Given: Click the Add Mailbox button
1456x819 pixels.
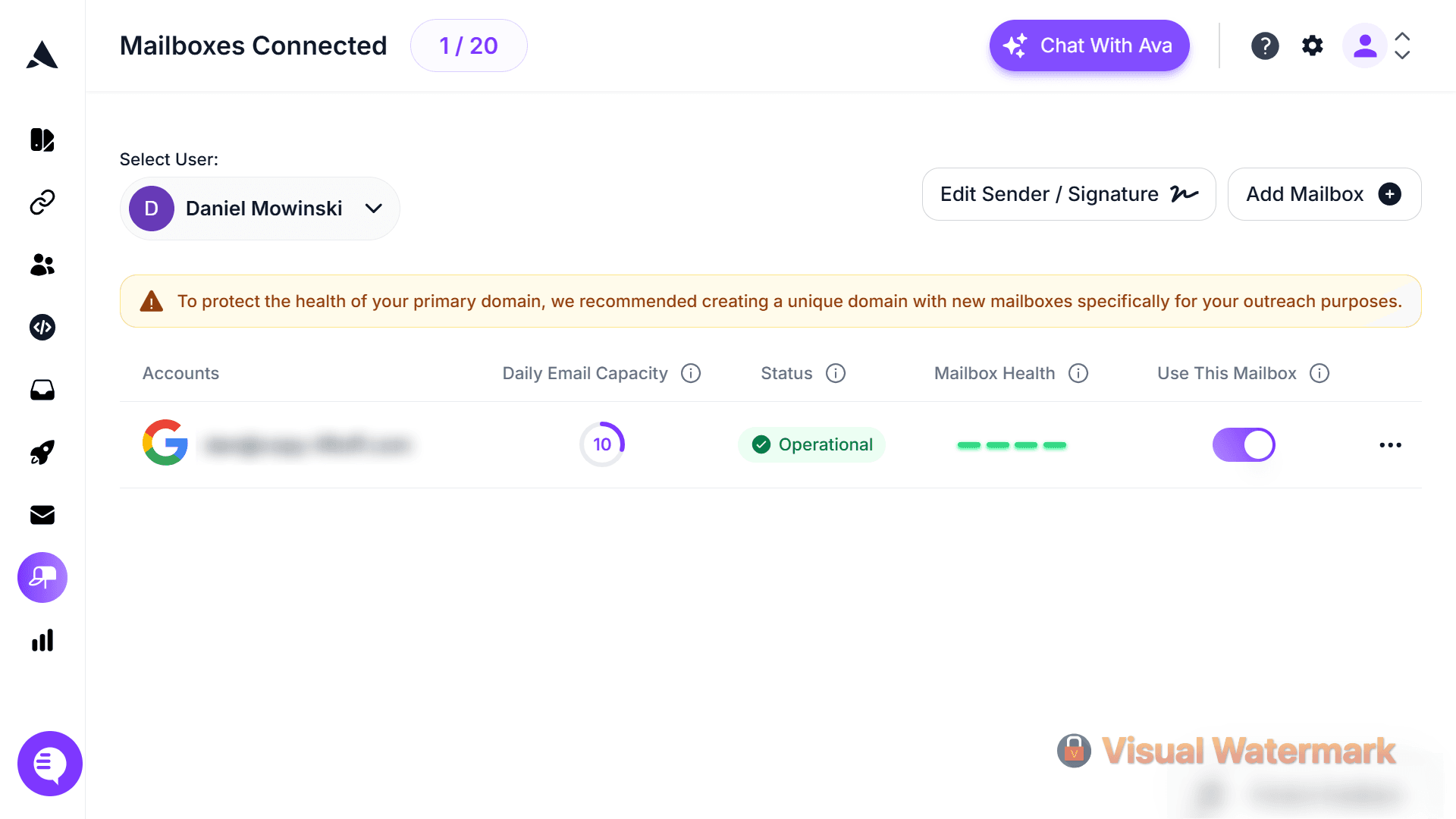Looking at the screenshot, I should 1324,194.
